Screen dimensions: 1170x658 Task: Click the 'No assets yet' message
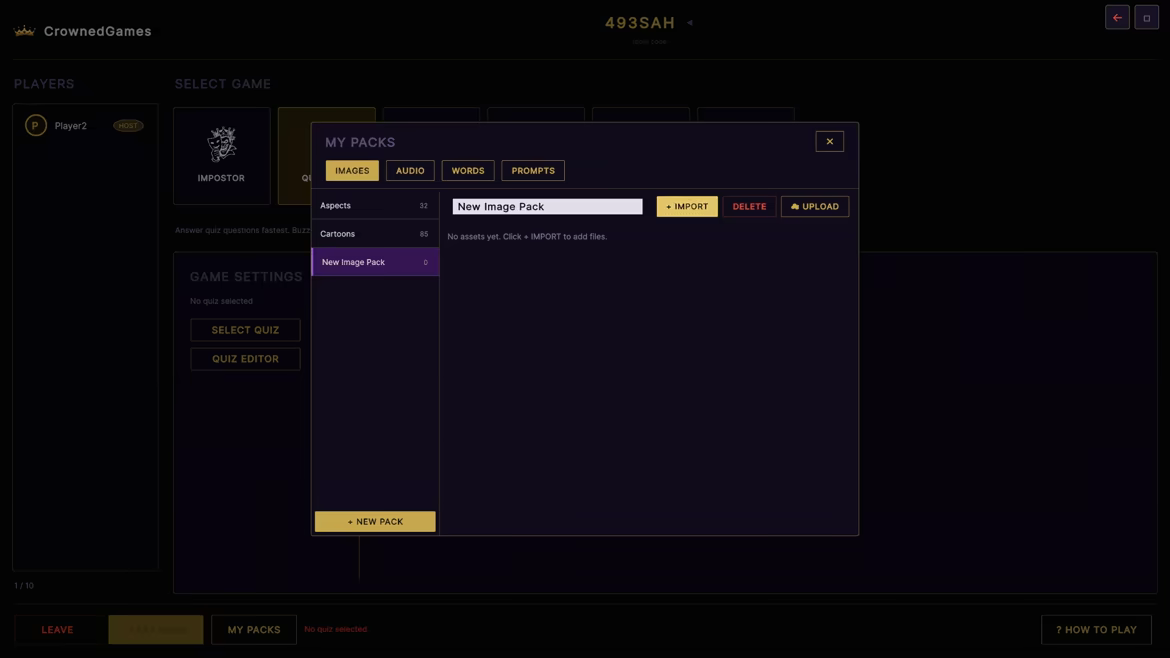[x=527, y=236]
